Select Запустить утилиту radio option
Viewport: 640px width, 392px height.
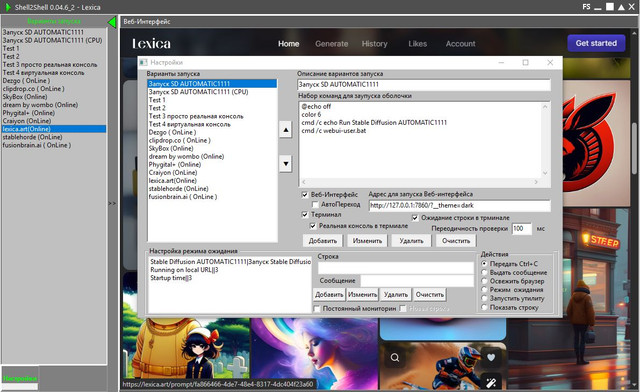click(484, 298)
